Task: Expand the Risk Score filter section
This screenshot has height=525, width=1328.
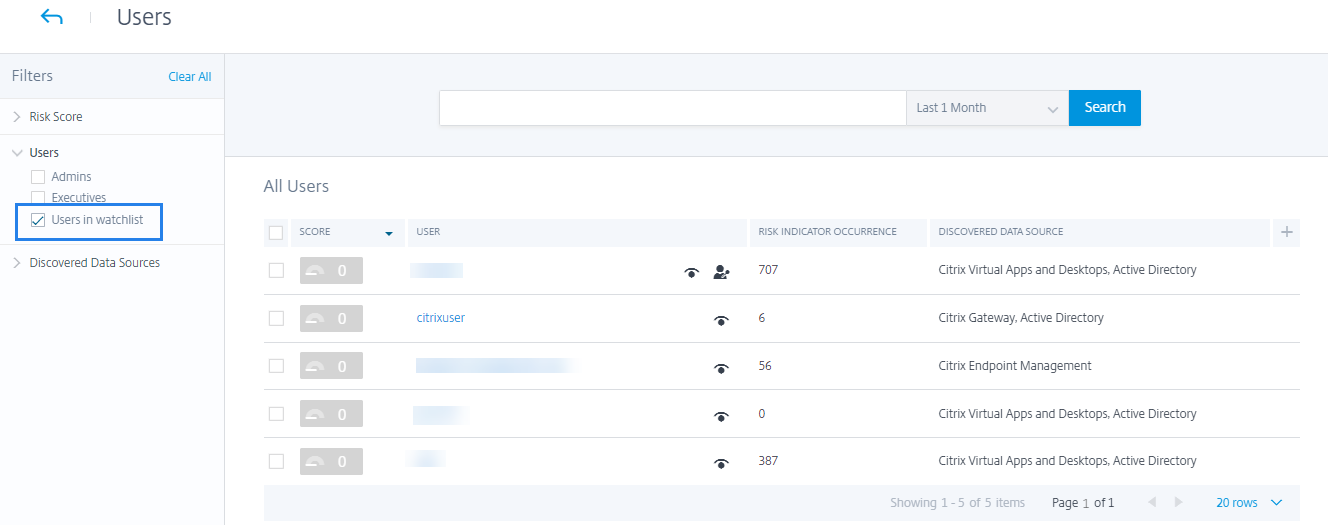Action: (x=17, y=117)
